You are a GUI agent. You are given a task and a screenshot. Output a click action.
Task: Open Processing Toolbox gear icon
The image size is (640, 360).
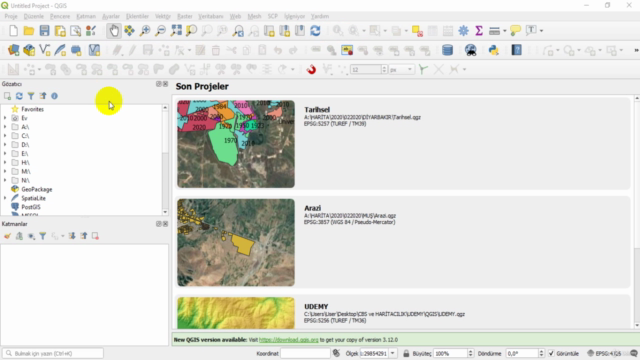pos(463,31)
